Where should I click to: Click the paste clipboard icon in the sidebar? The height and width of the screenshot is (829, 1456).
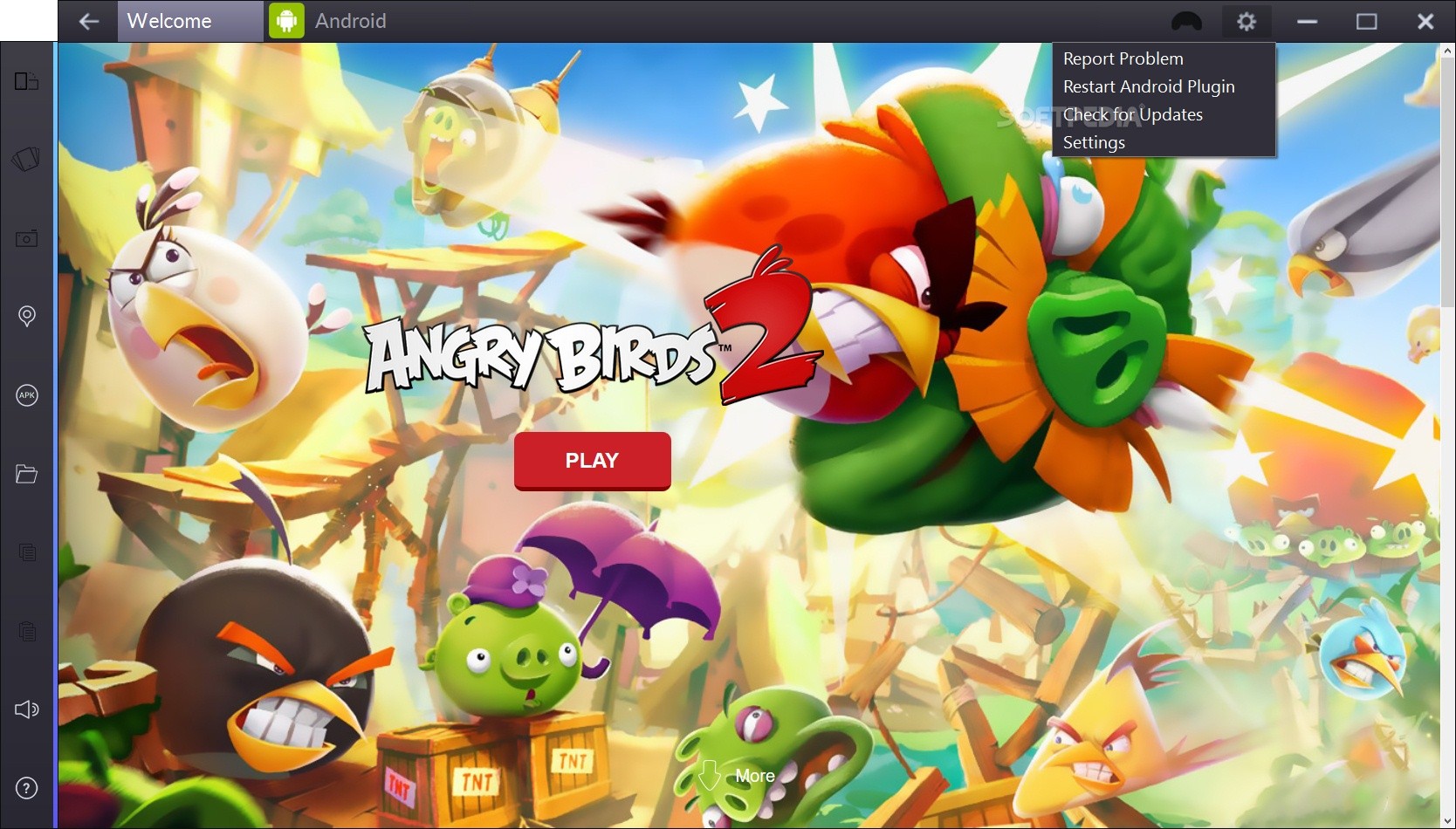coord(27,630)
